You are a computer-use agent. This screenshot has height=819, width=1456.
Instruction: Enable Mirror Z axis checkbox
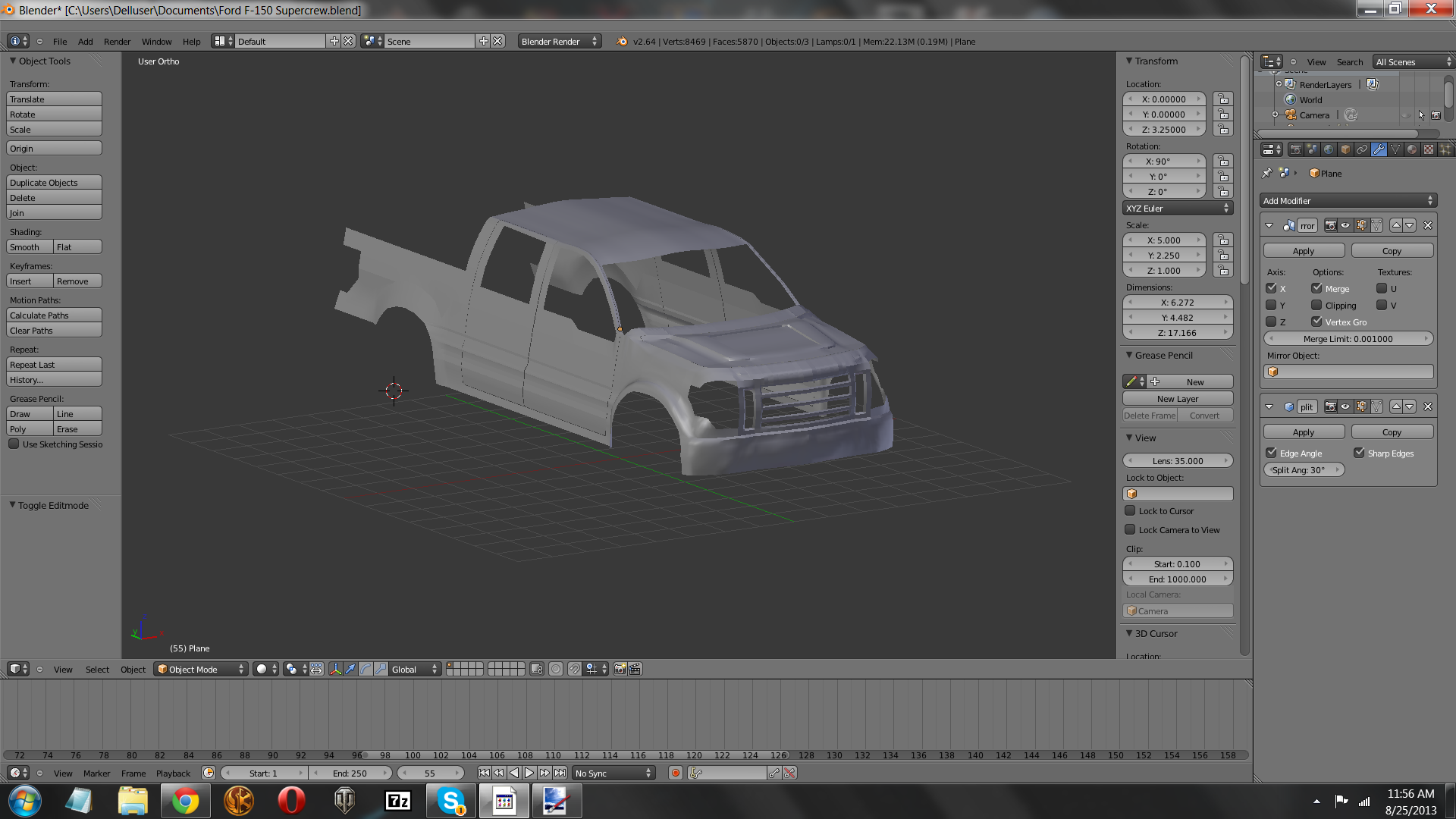(1271, 322)
